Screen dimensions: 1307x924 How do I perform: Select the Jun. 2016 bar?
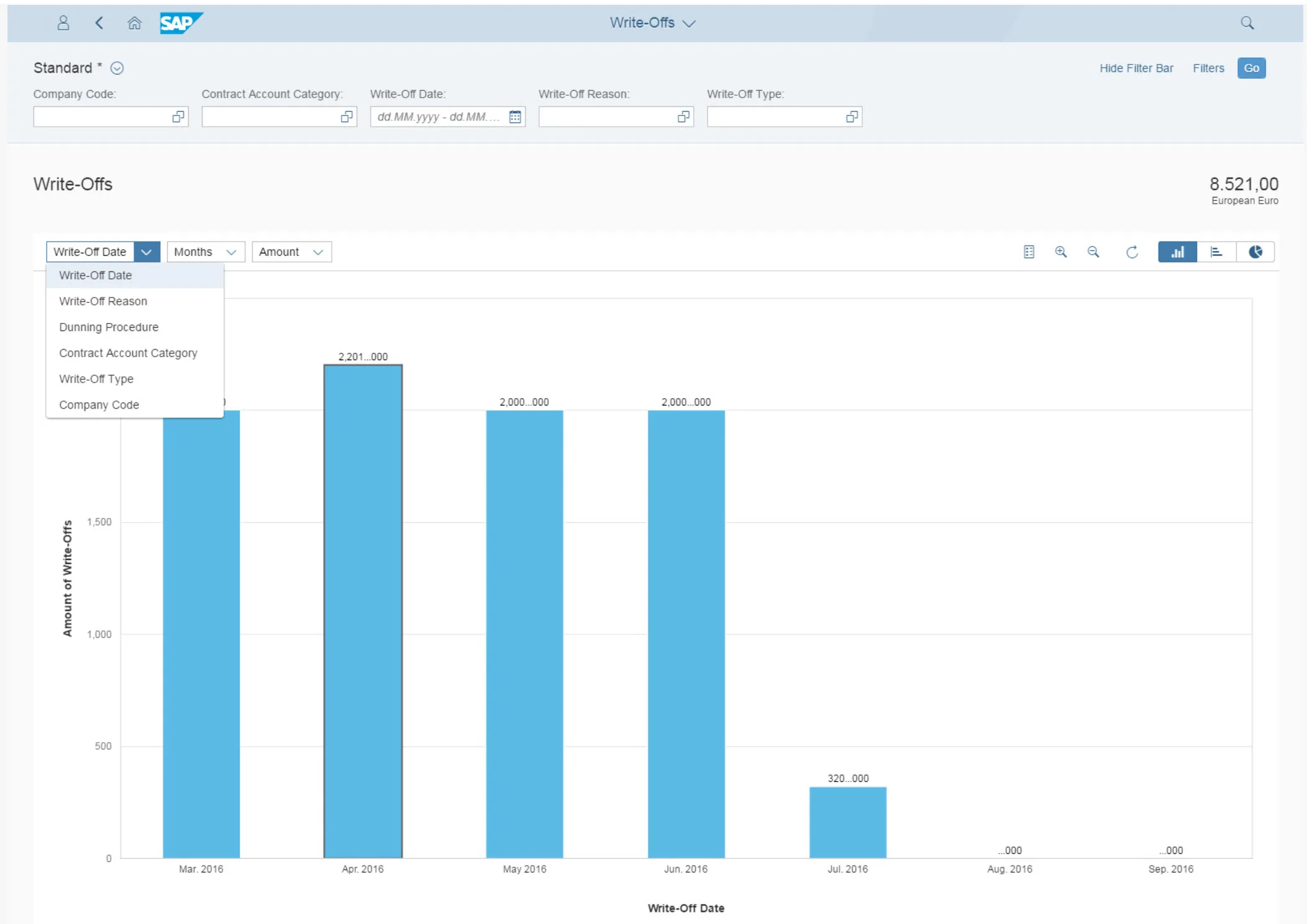point(686,633)
